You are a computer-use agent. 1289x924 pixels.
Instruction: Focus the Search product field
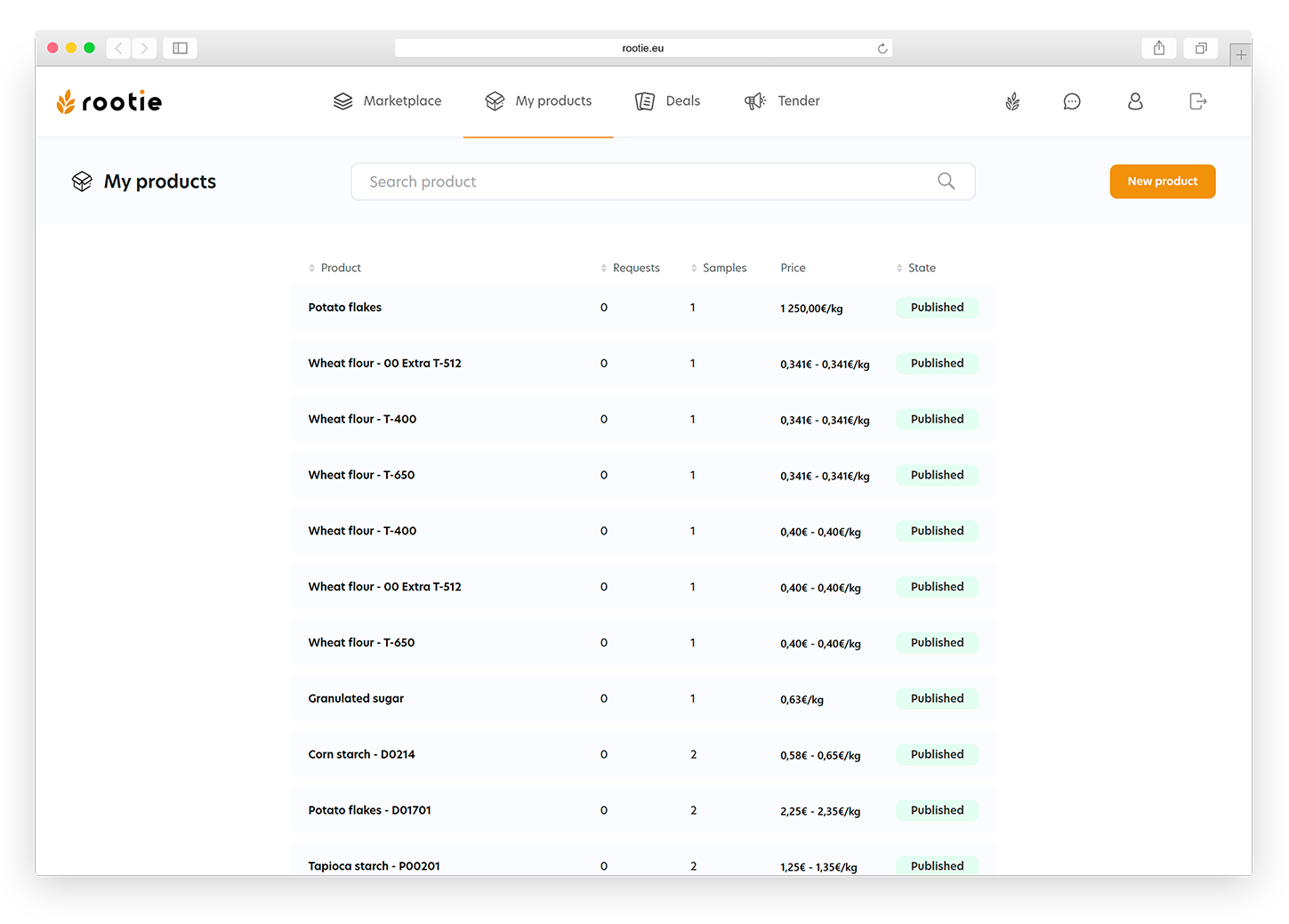(x=640, y=181)
